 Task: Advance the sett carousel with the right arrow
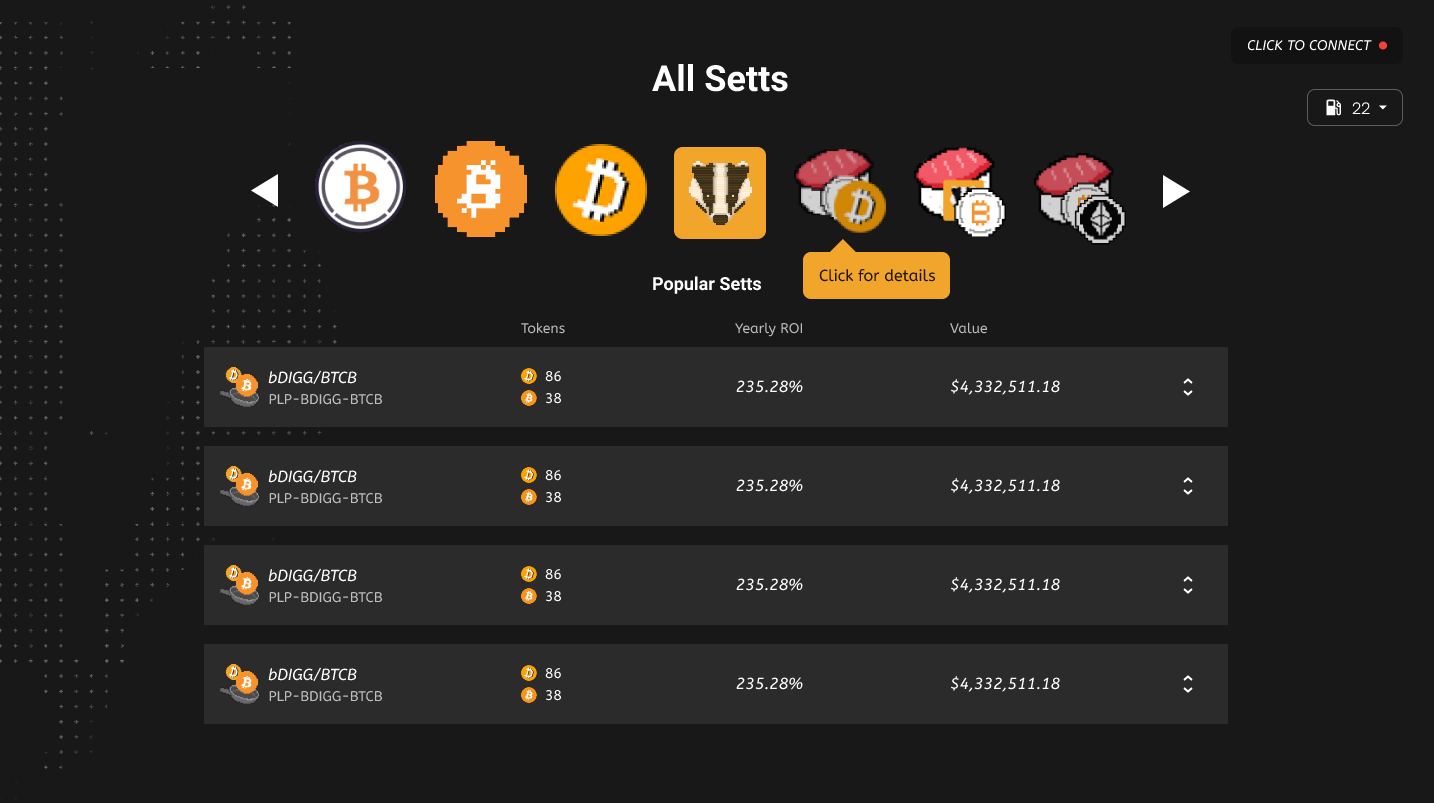tap(1176, 191)
